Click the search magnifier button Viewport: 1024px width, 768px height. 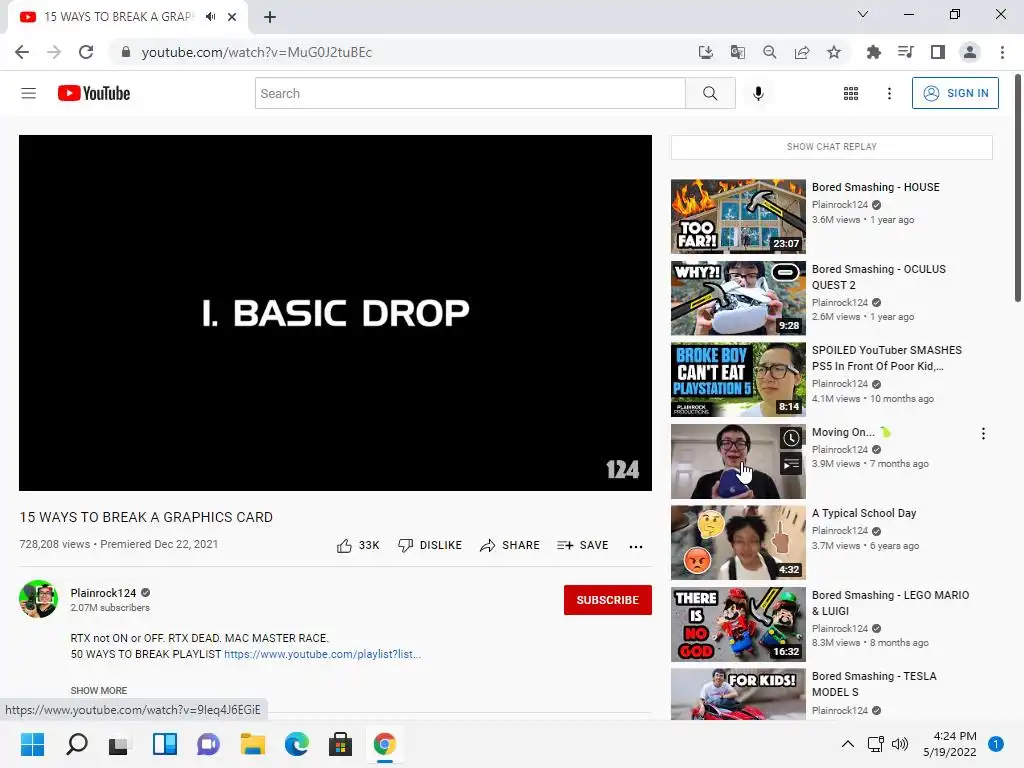(x=710, y=93)
